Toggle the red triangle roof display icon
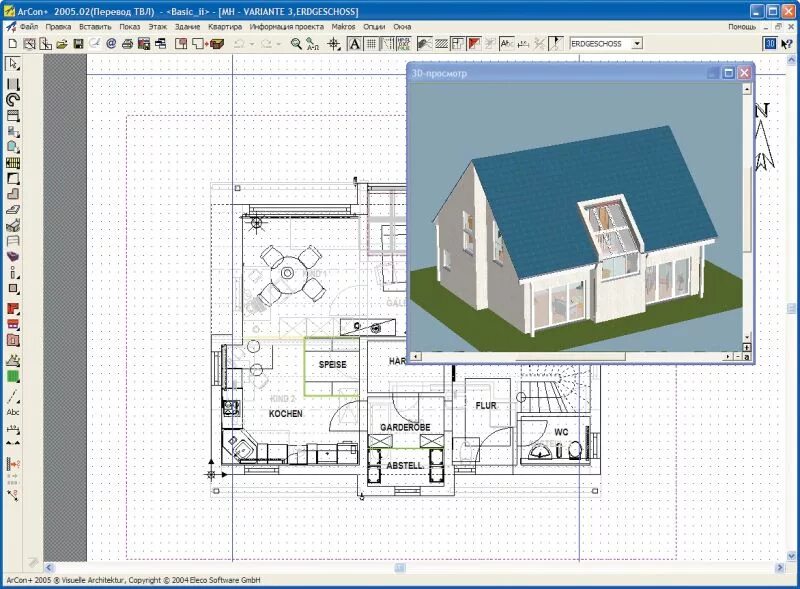 pos(474,44)
